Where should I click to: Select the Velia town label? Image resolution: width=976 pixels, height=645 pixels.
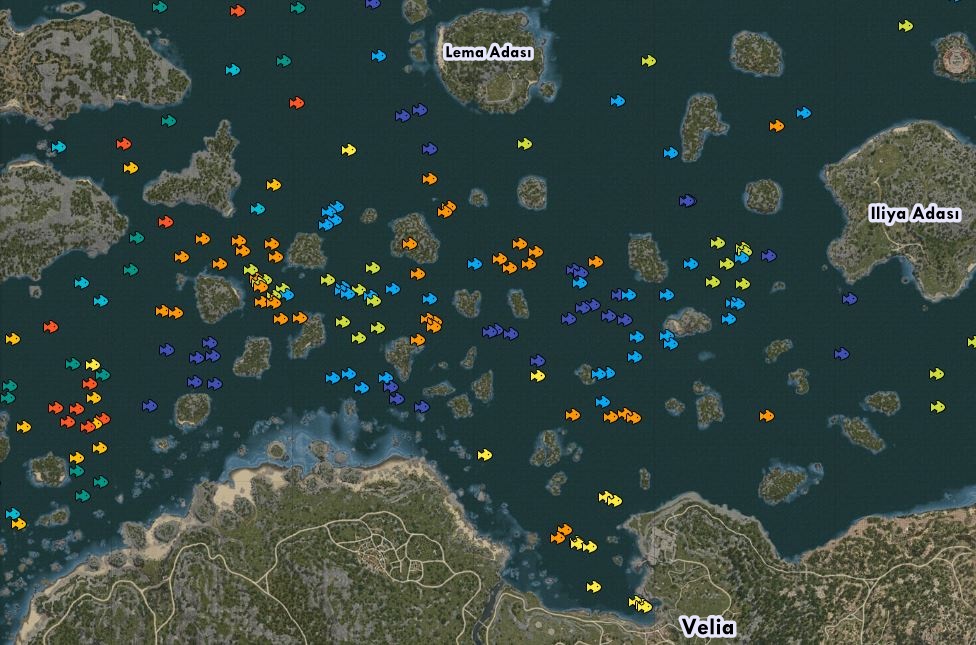[x=707, y=627]
